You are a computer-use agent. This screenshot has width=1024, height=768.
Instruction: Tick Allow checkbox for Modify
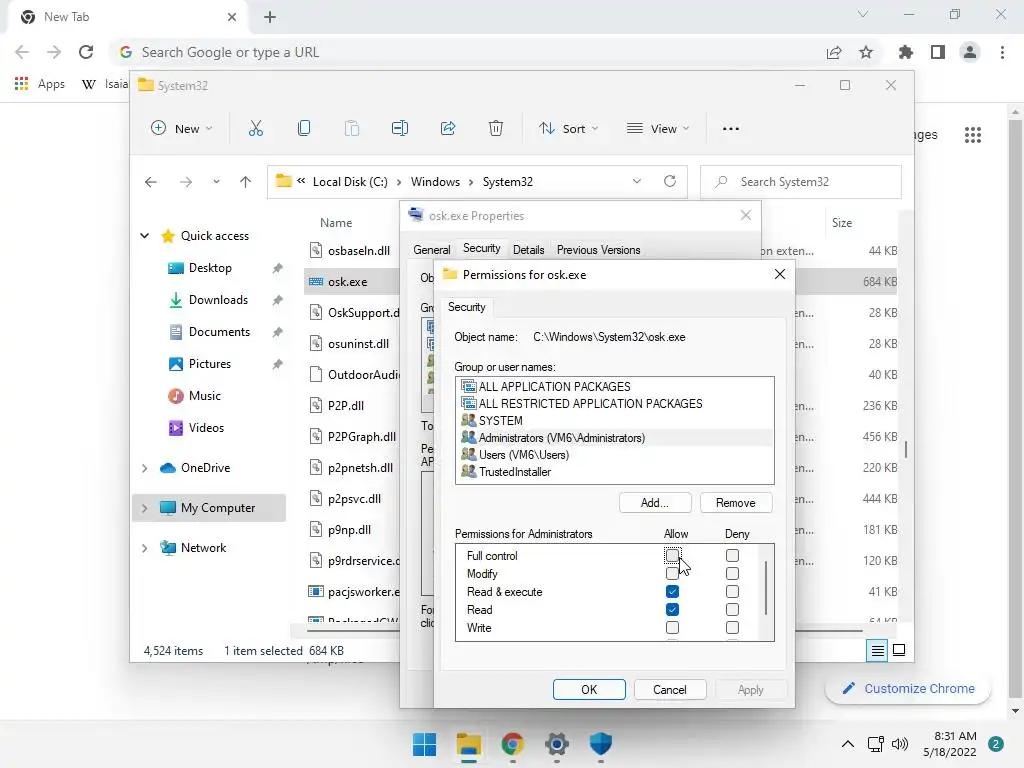(672, 573)
